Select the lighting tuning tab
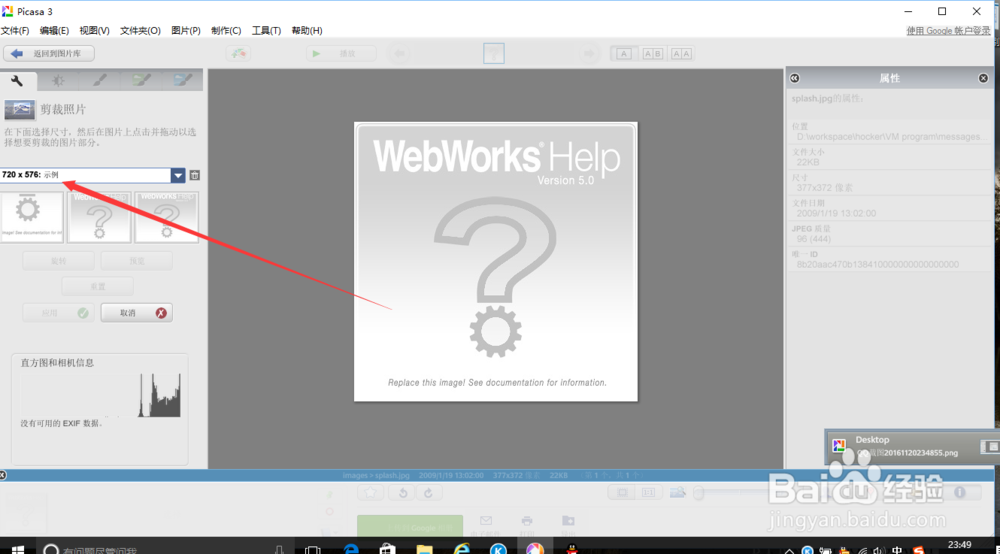The width and height of the screenshot is (1000, 554). [x=58, y=80]
